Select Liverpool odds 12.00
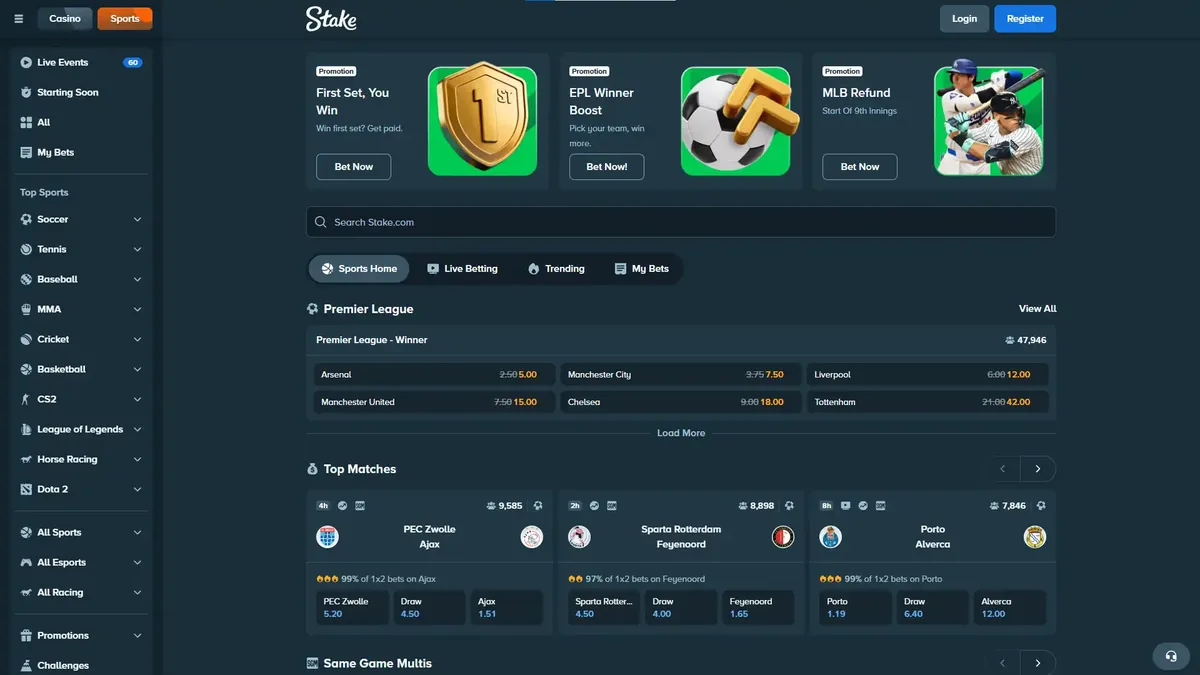The width and height of the screenshot is (1200, 675). click(928, 375)
